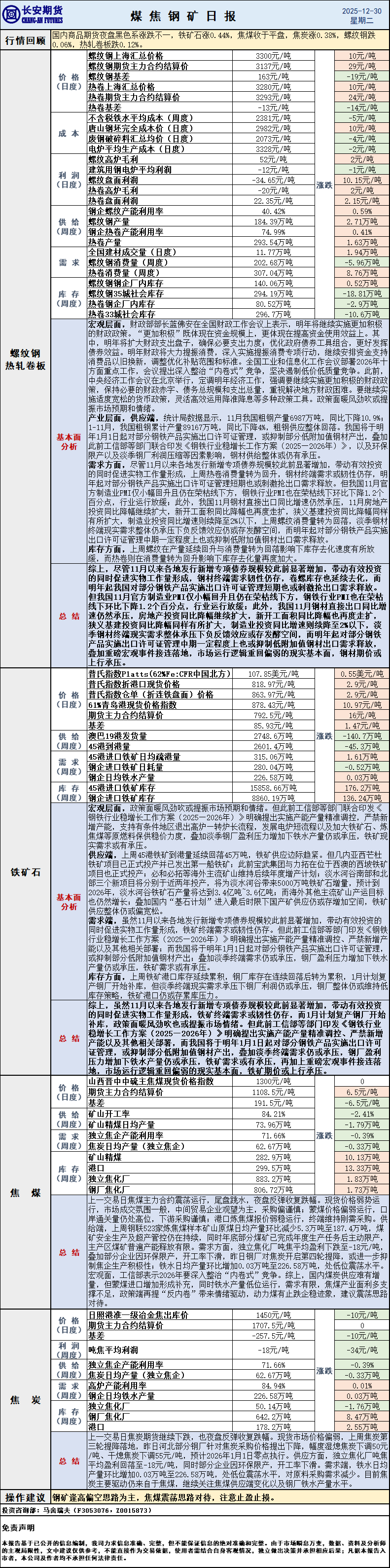Click row label 热卷上海汇总价格
The height and width of the screenshot is (1568, 390).
click(122, 87)
